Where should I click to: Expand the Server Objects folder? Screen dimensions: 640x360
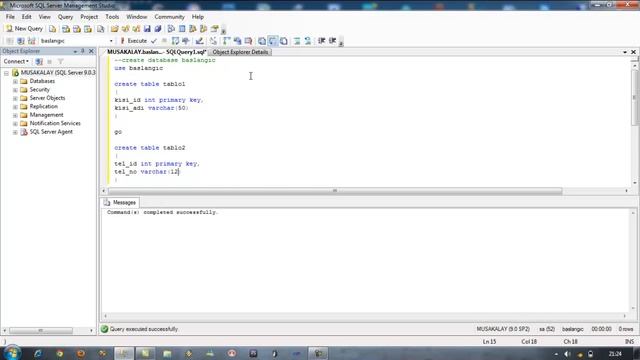(15, 98)
